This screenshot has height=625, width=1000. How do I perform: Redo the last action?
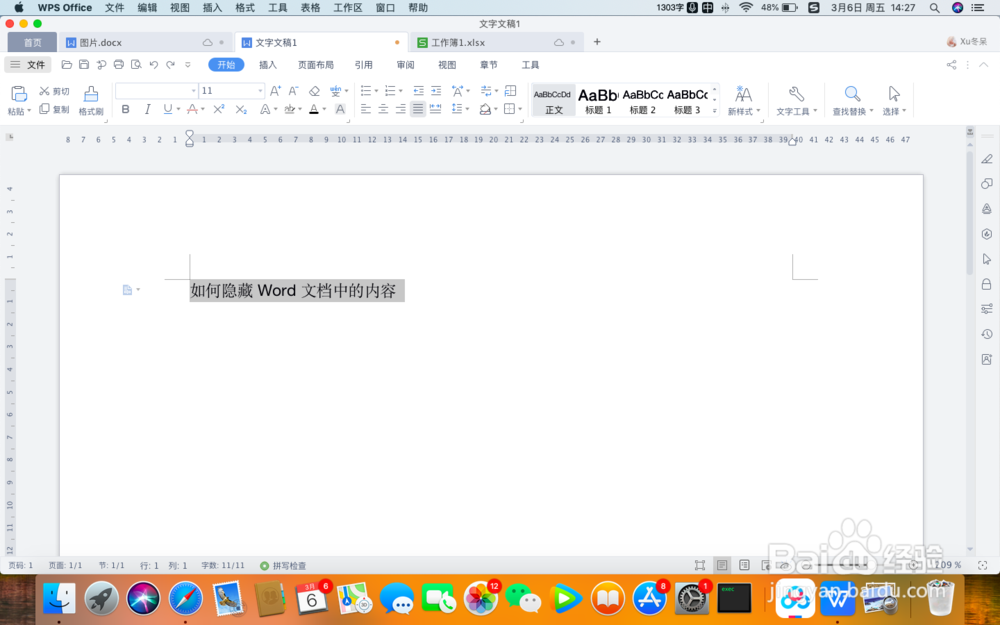click(x=170, y=64)
